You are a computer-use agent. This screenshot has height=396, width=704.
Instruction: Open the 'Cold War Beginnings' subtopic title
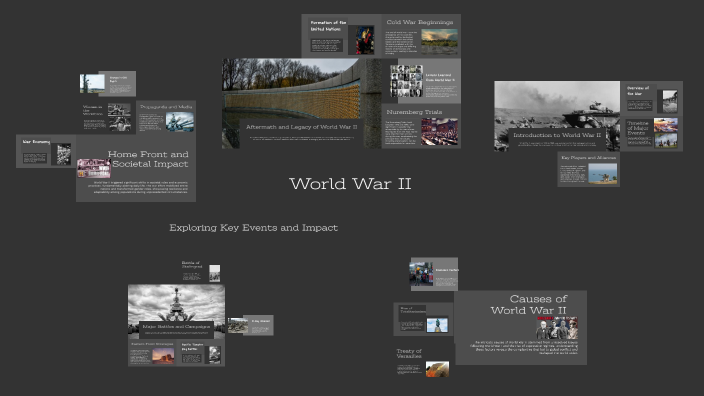click(420, 22)
